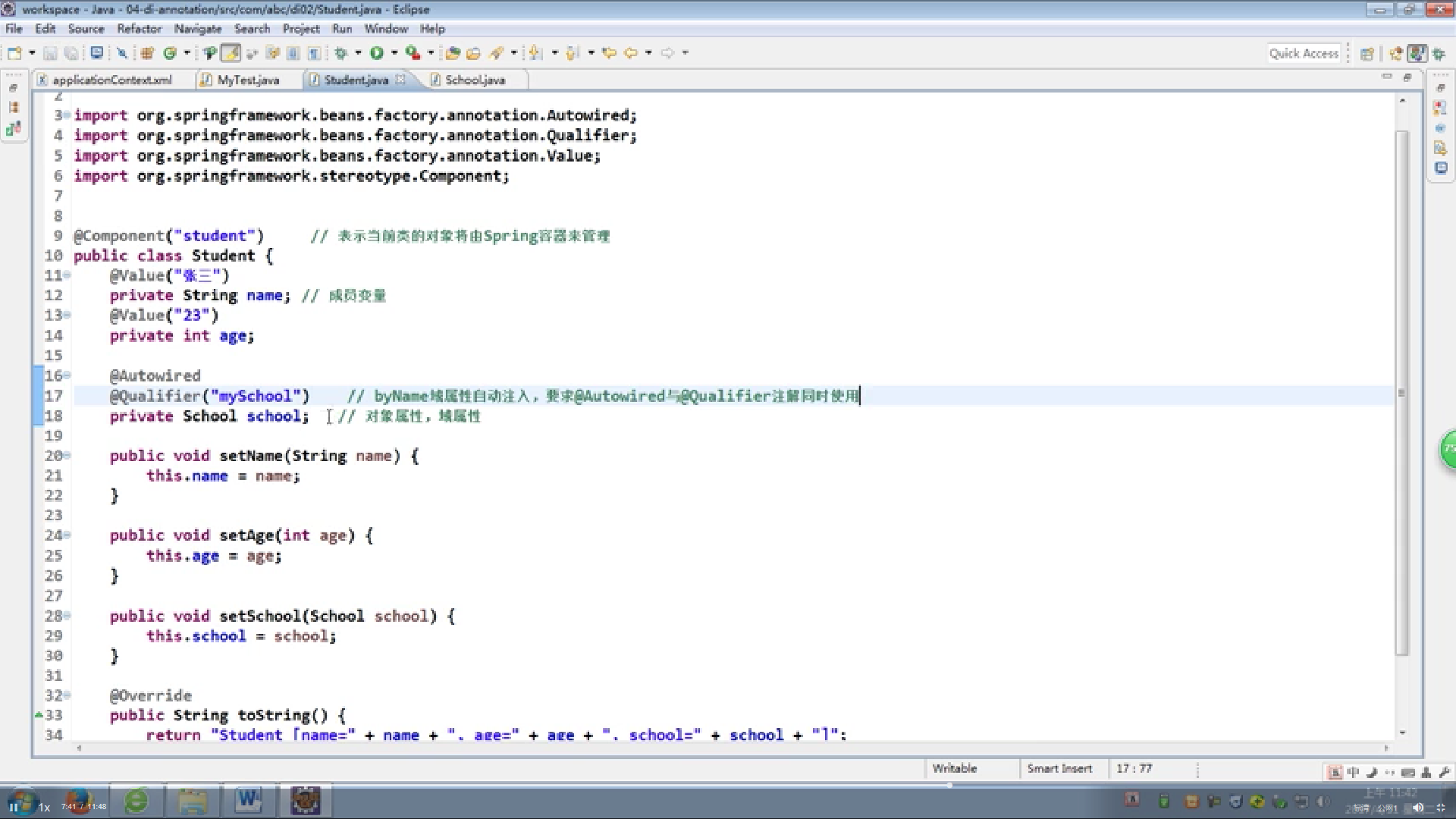Click the Last Edit Location icon
Viewport: 1456px width, 819px height.
point(609,53)
